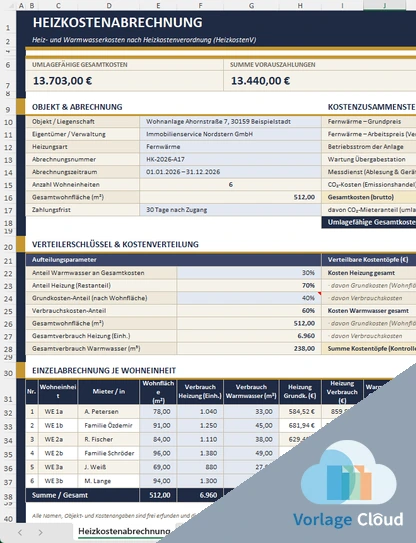Select the HK-2026-A17 billing number cell
The width and height of the screenshot is (416, 543).
click(230, 159)
